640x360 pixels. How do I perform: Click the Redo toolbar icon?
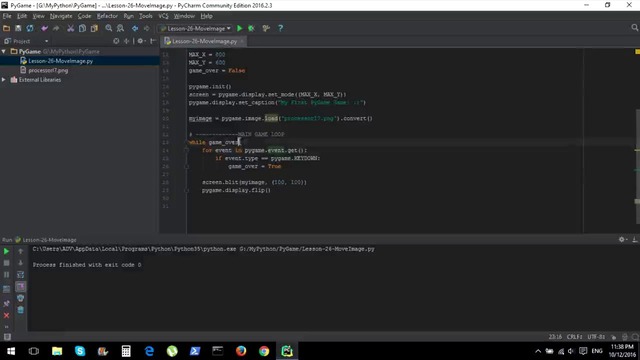[x=56, y=28]
